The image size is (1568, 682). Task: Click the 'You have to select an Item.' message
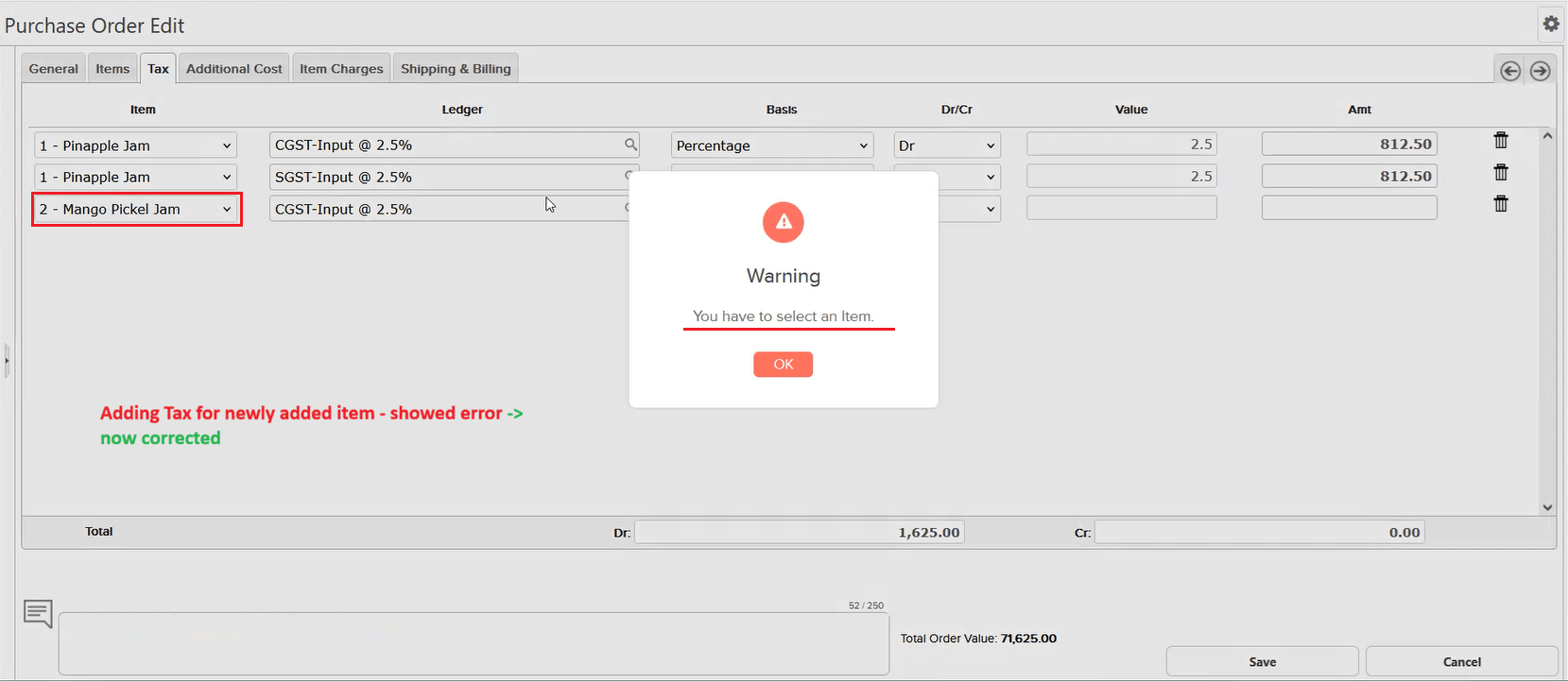pos(784,316)
